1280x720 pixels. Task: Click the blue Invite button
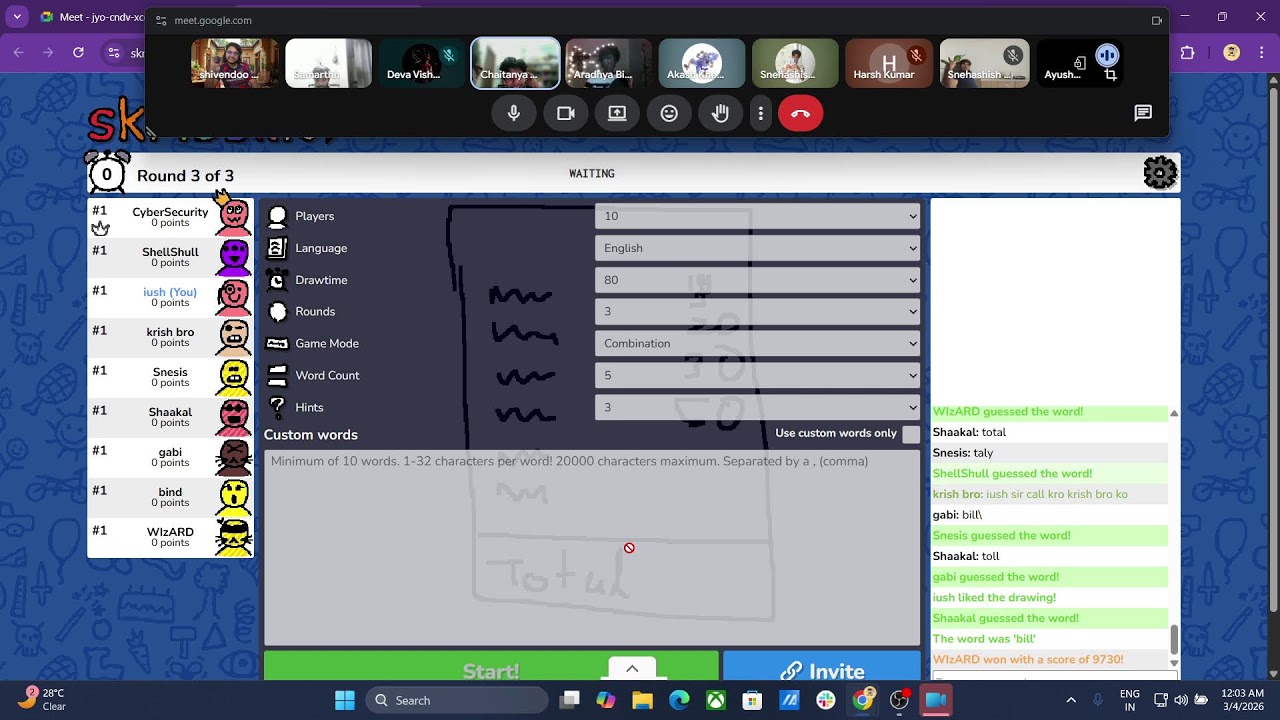tap(822, 667)
